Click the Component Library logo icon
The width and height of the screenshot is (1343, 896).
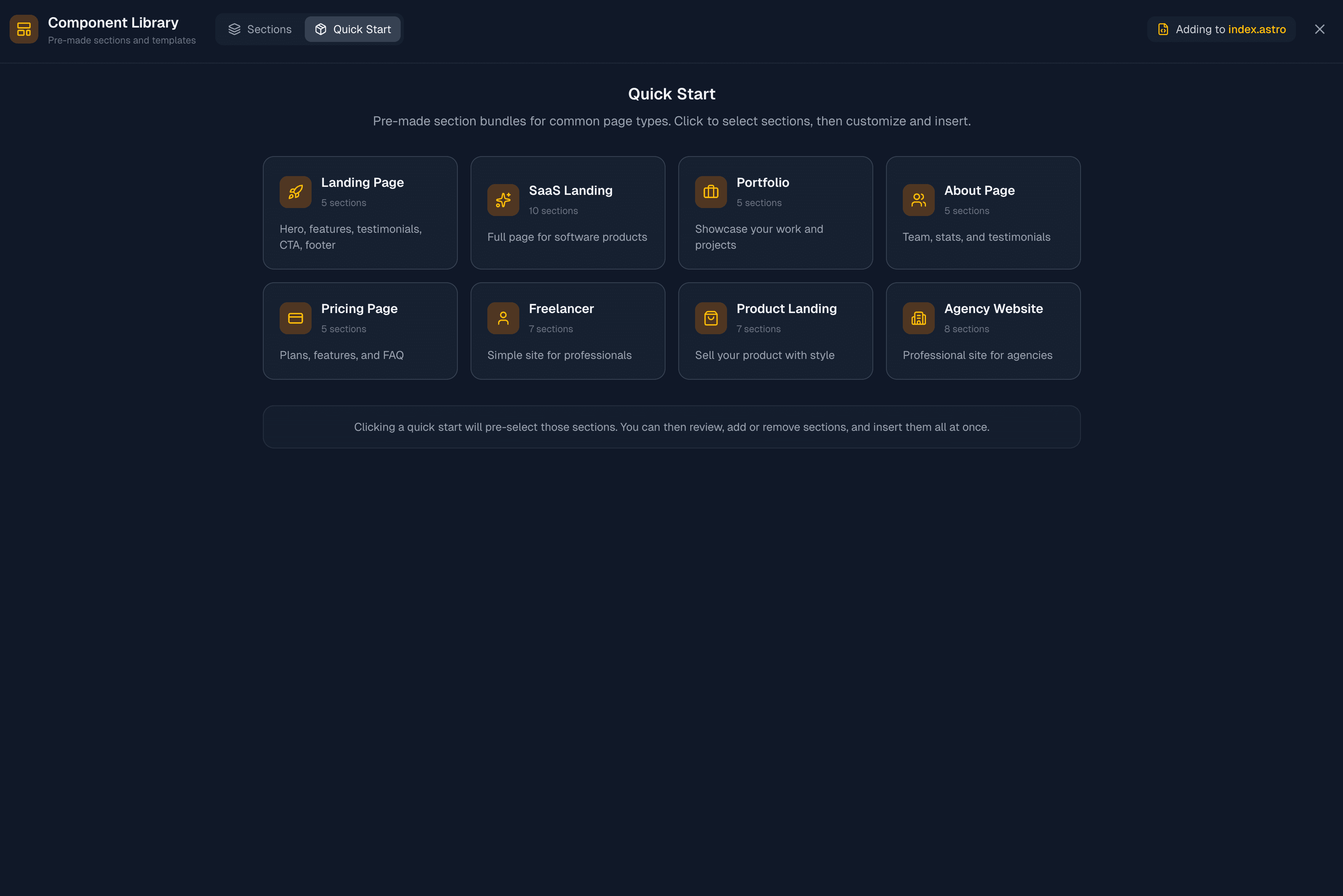(x=24, y=29)
